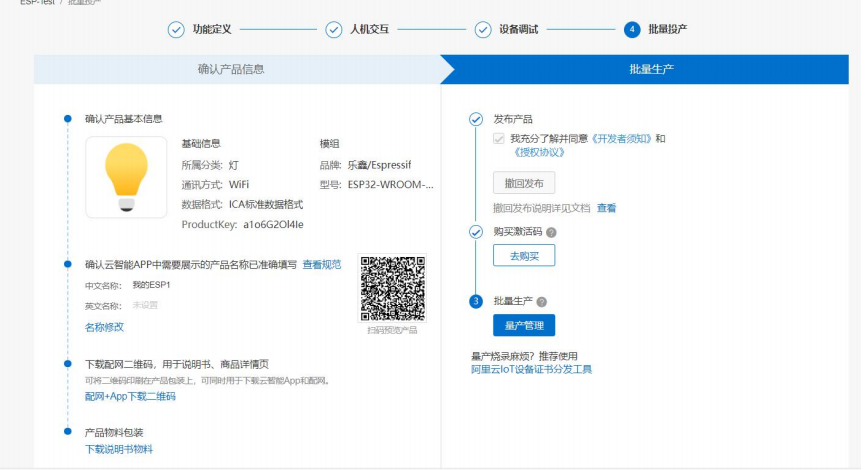Click the step 3 circle beside 批量生产
Viewport: 866px width, 470px height.
coord(476,301)
